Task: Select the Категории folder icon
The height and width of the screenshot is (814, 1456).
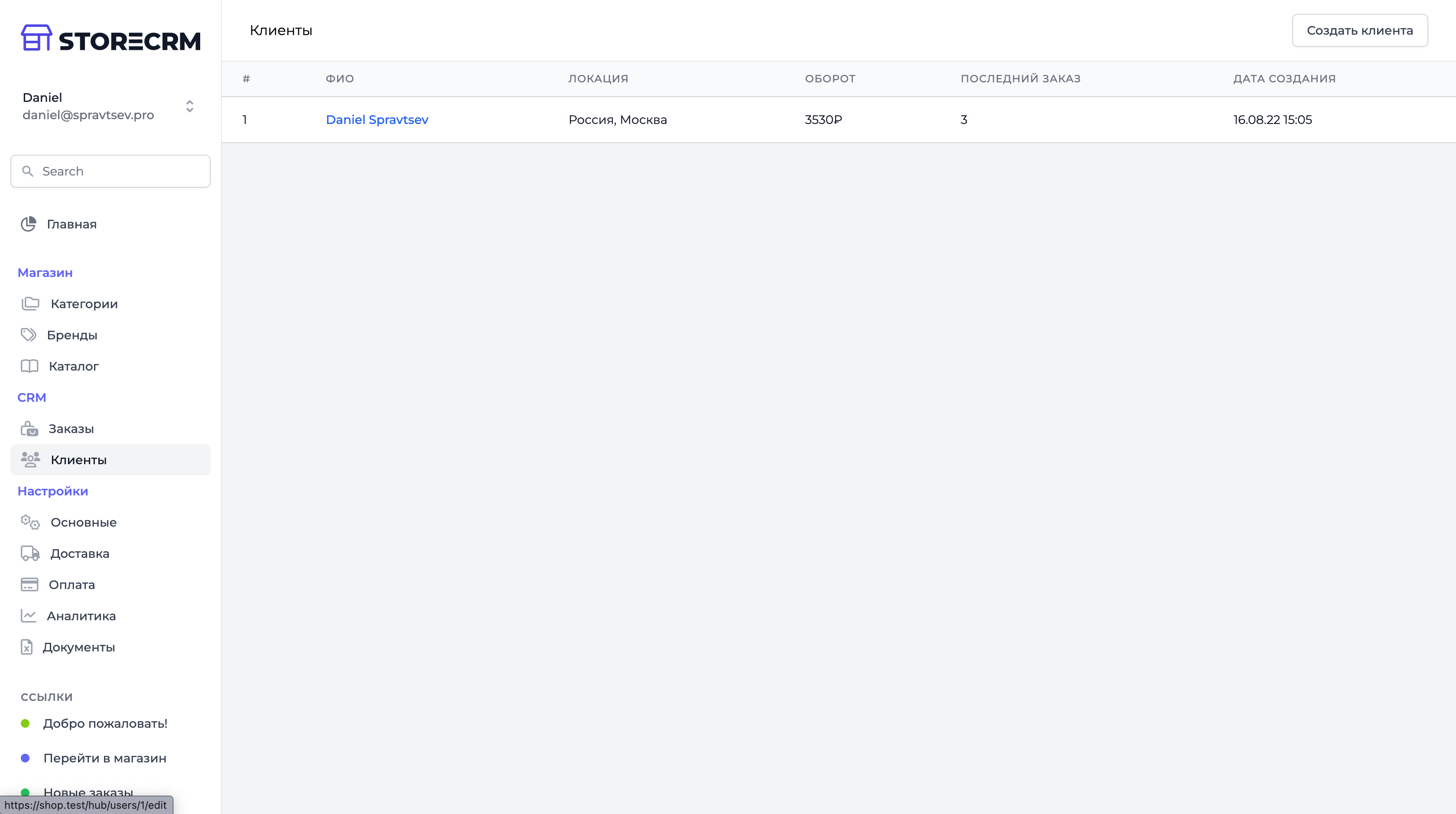Action: click(30, 303)
